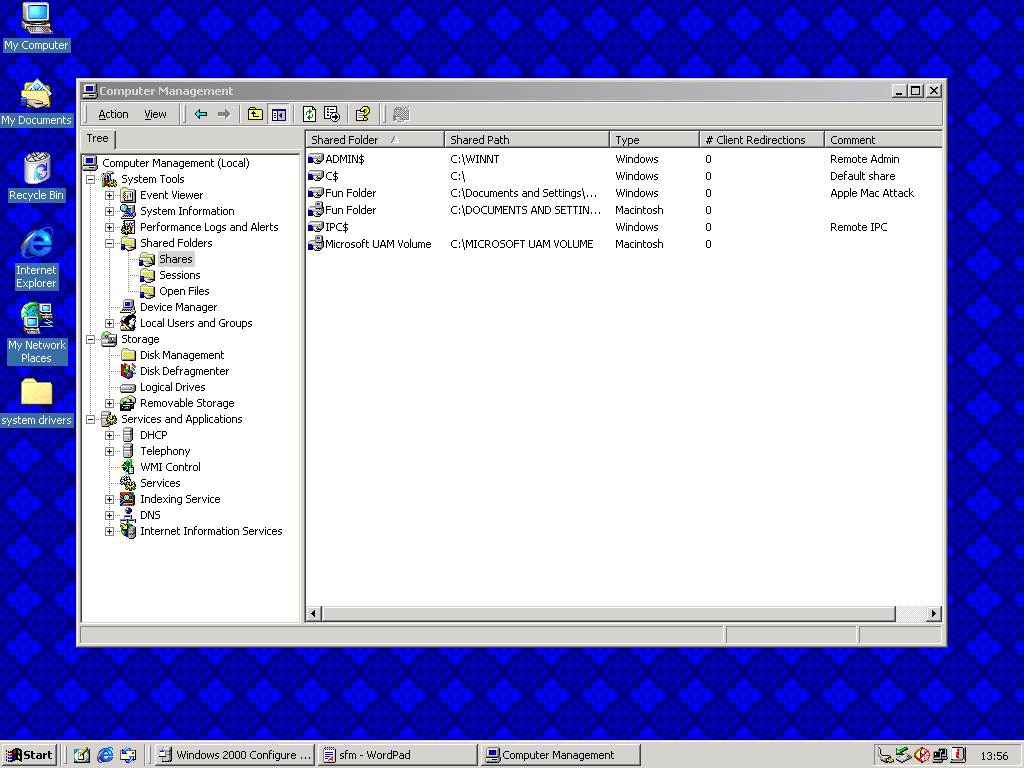Collapse Services and Applications node
Screen dimensions: 1024x768
click(x=91, y=419)
